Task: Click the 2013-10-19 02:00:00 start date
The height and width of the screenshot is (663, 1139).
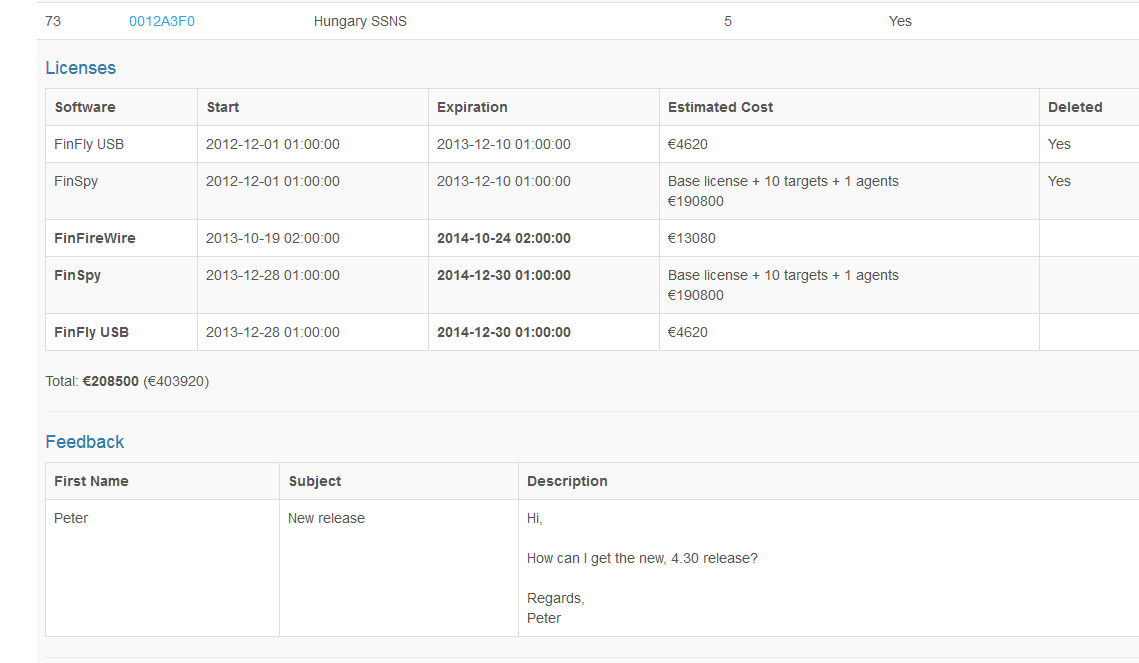Action: tap(272, 238)
